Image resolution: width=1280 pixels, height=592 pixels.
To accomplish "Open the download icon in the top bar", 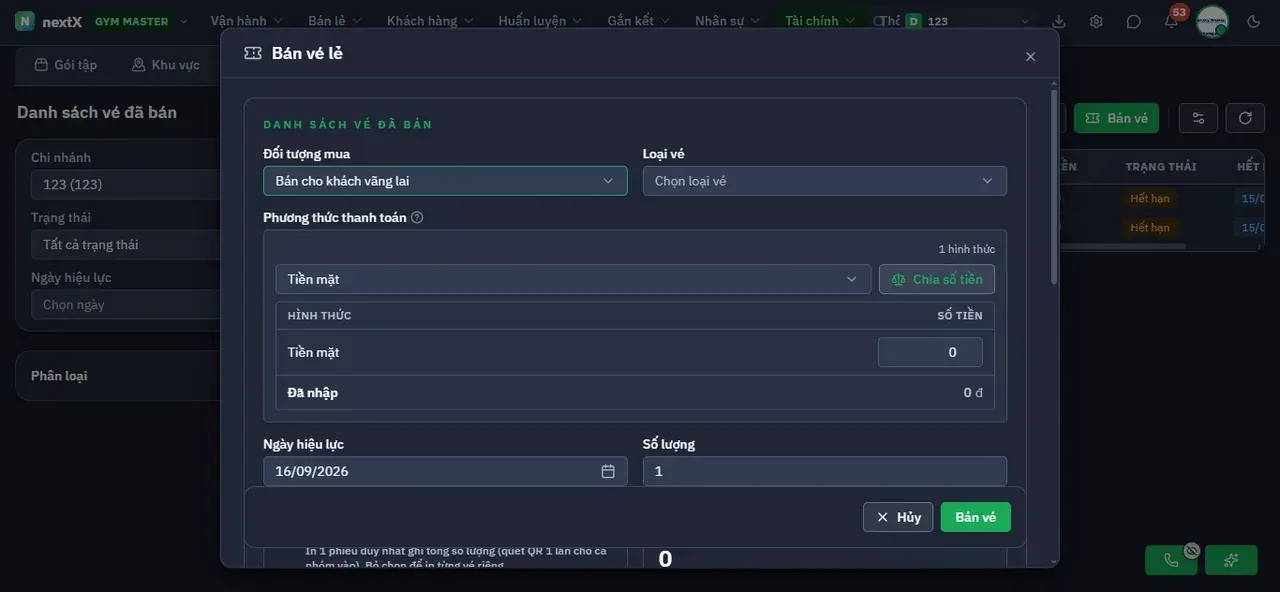I will click(x=1059, y=21).
